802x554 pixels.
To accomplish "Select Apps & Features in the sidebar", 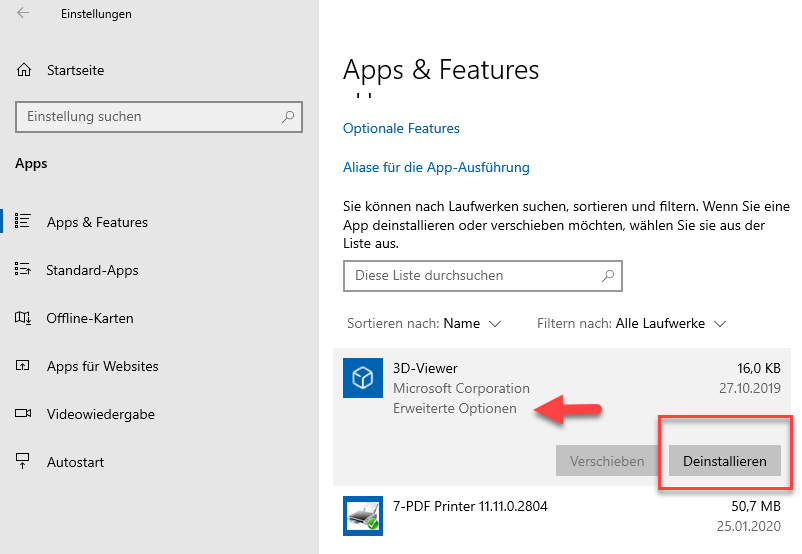I will (x=97, y=222).
